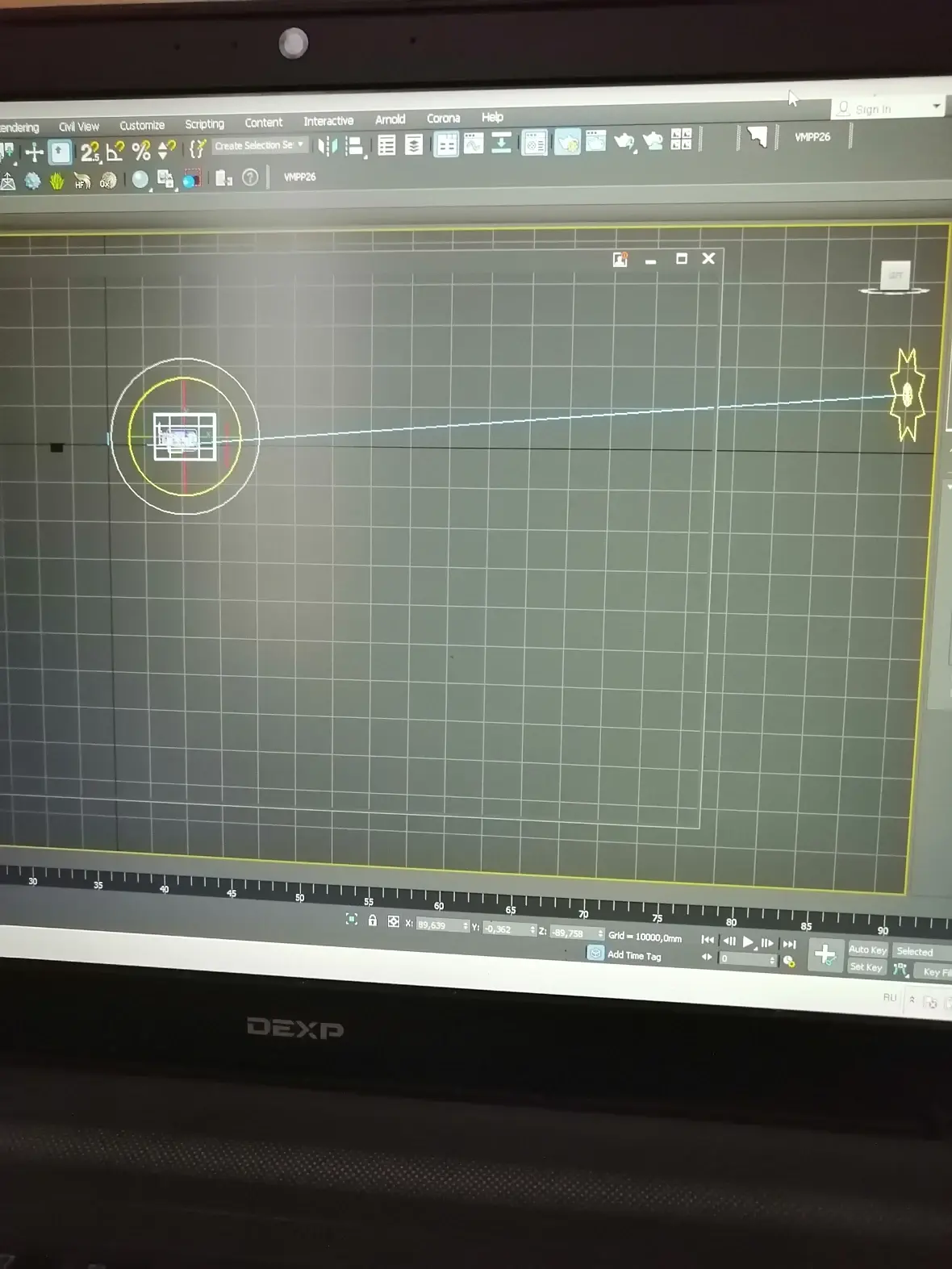The height and width of the screenshot is (1269, 952).
Task: Open the Corona menu
Action: pyautogui.click(x=443, y=118)
